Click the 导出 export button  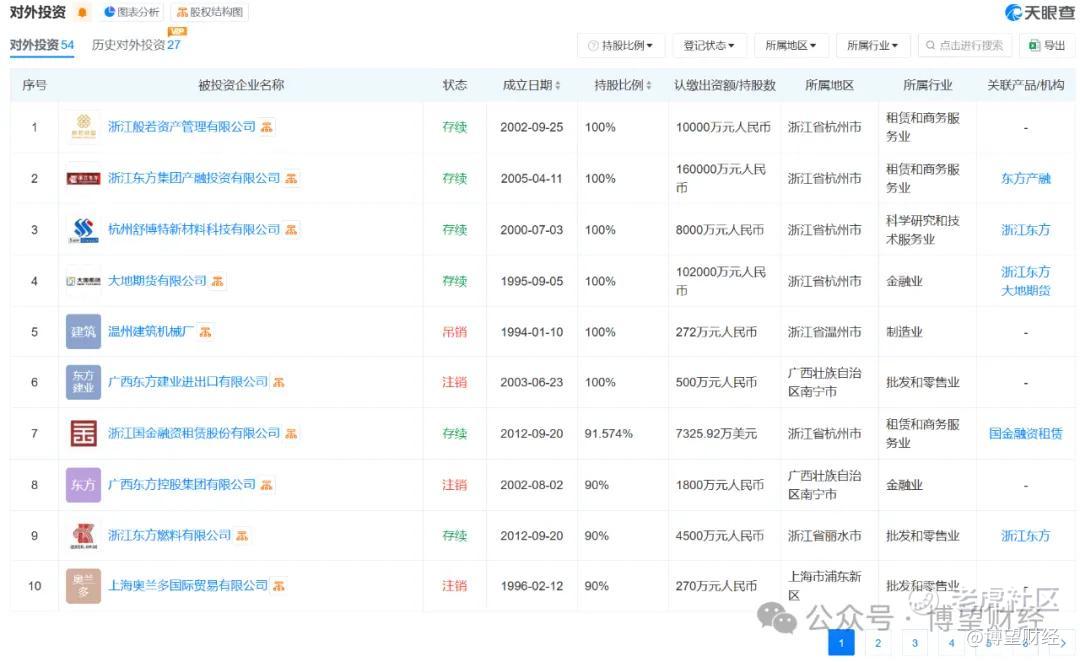[1047, 45]
